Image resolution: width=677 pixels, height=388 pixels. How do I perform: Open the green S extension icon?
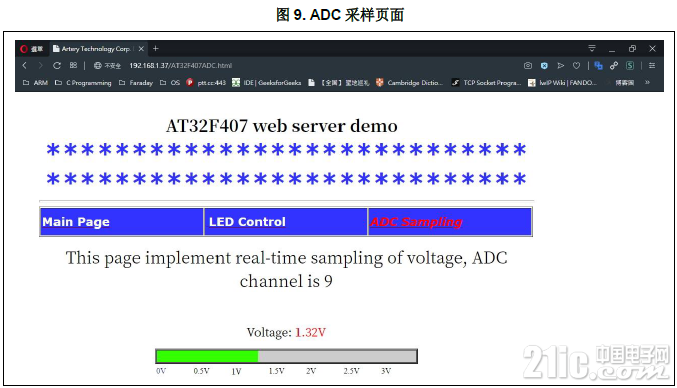pyautogui.click(x=630, y=66)
